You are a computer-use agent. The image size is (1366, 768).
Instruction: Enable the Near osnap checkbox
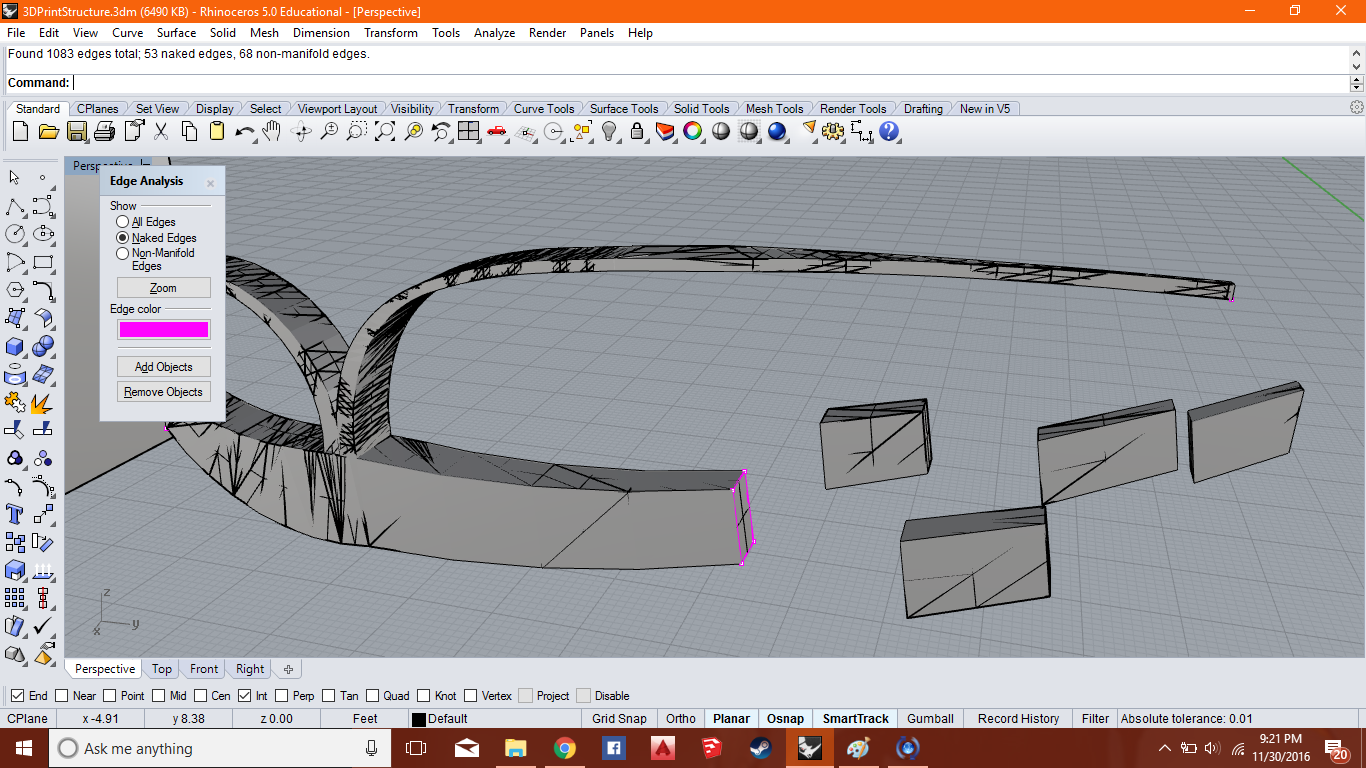(x=62, y=696)
